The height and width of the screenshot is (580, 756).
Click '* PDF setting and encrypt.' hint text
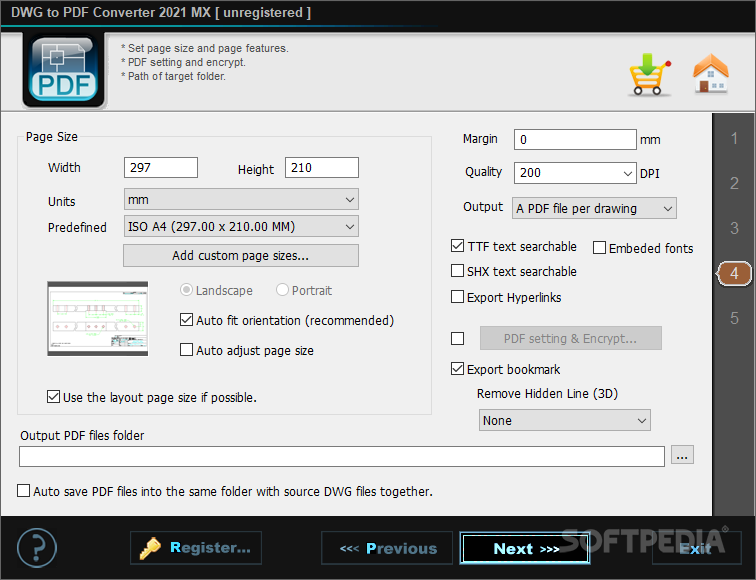(183, 62)
